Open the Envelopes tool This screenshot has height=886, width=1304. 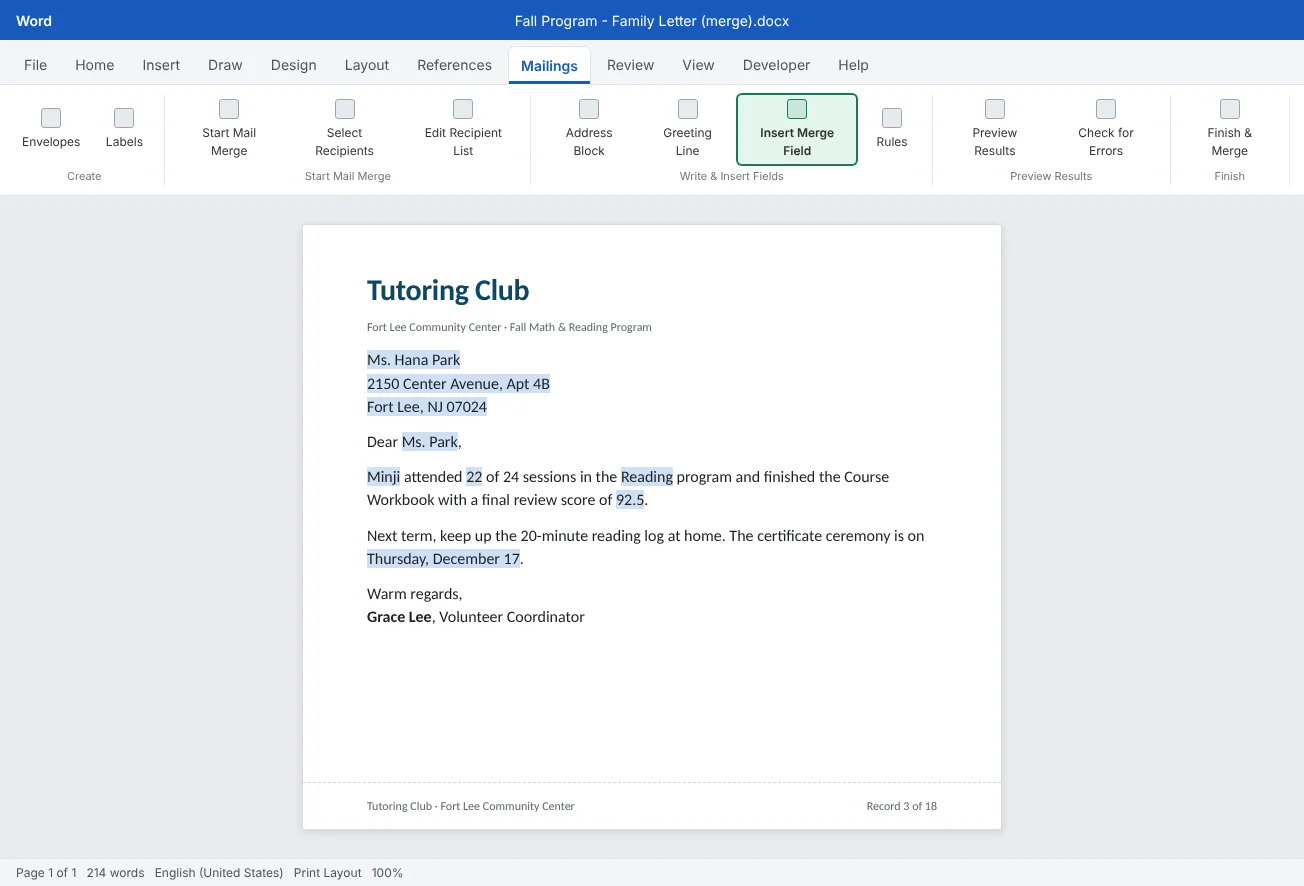click(51, 129)
